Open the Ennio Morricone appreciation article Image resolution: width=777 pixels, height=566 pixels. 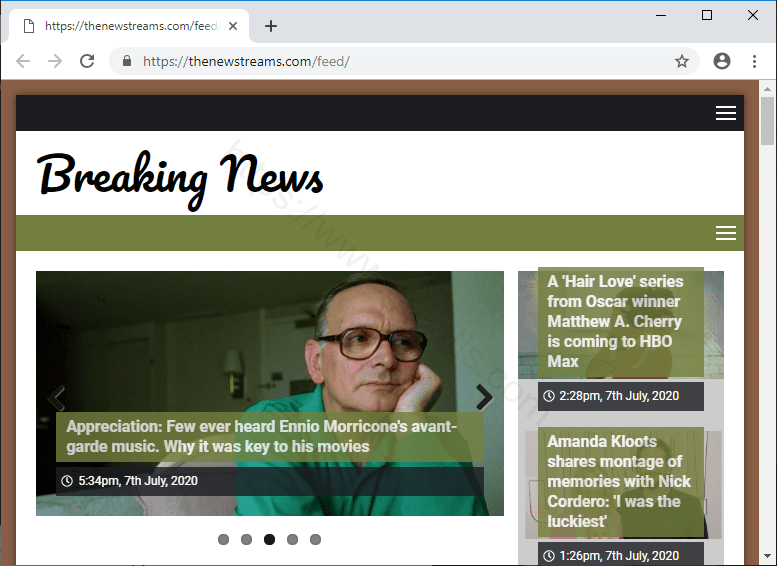coord(262,437)
